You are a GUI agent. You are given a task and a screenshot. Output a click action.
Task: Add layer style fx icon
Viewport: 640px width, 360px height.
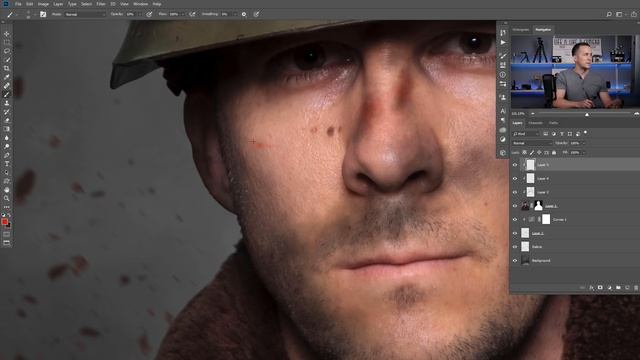[591, 288]
